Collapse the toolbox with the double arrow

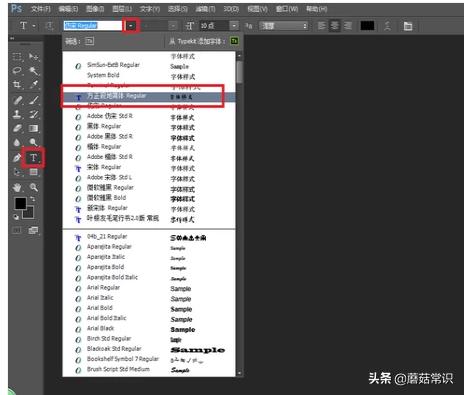pyautogui.click(x=12, y=38)
